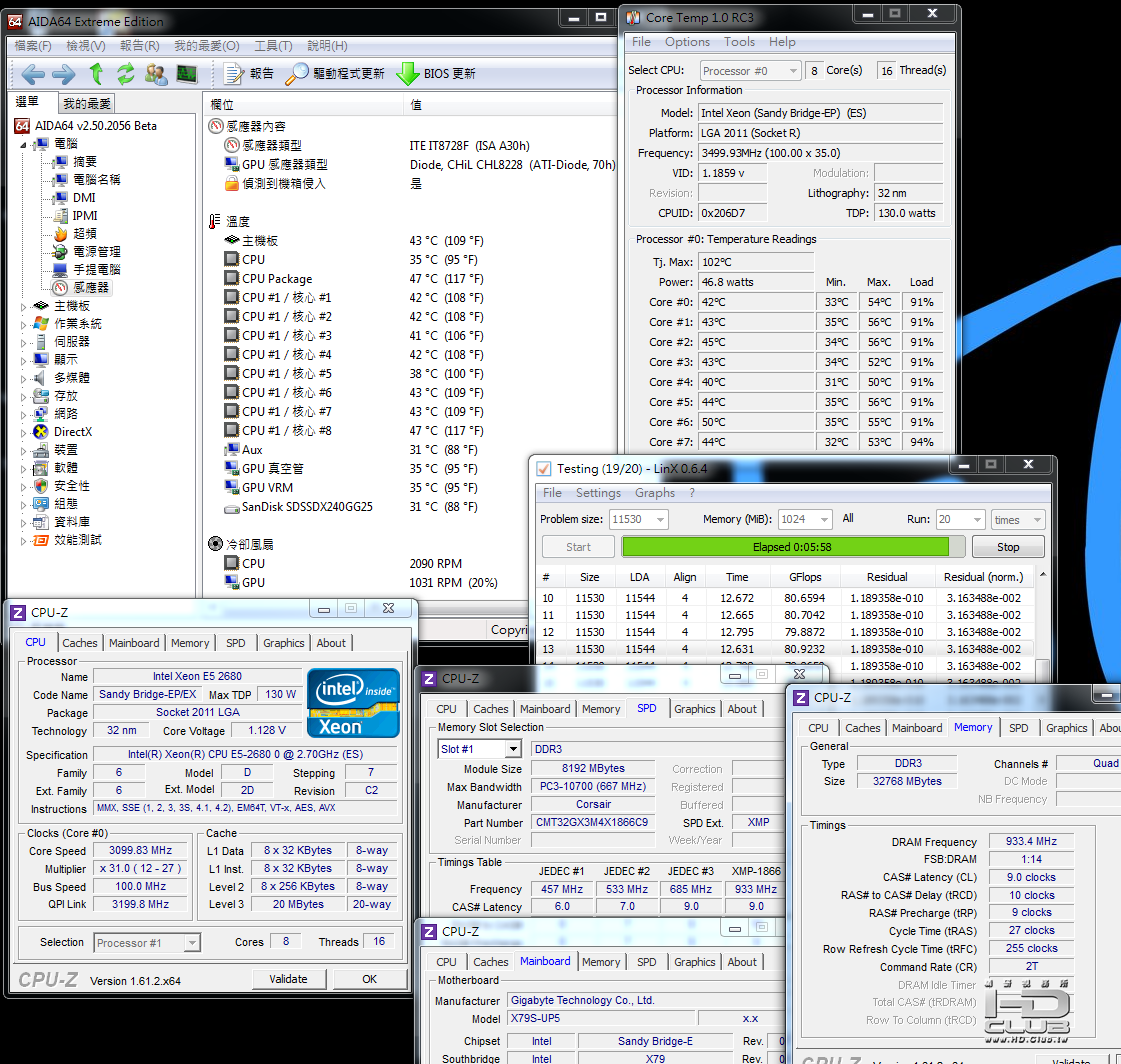Screen dimensions: 1121x1064
Task: Click the AIDA64 back arrow toolbar icon
Action: click(x=32, y=74)
